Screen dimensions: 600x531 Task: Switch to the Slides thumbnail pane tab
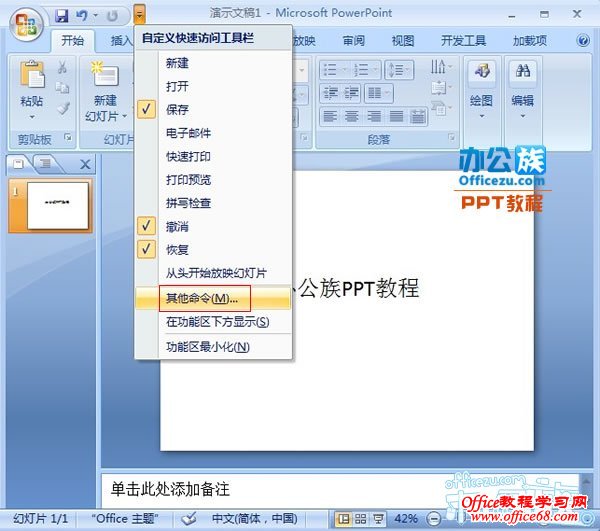18,164
